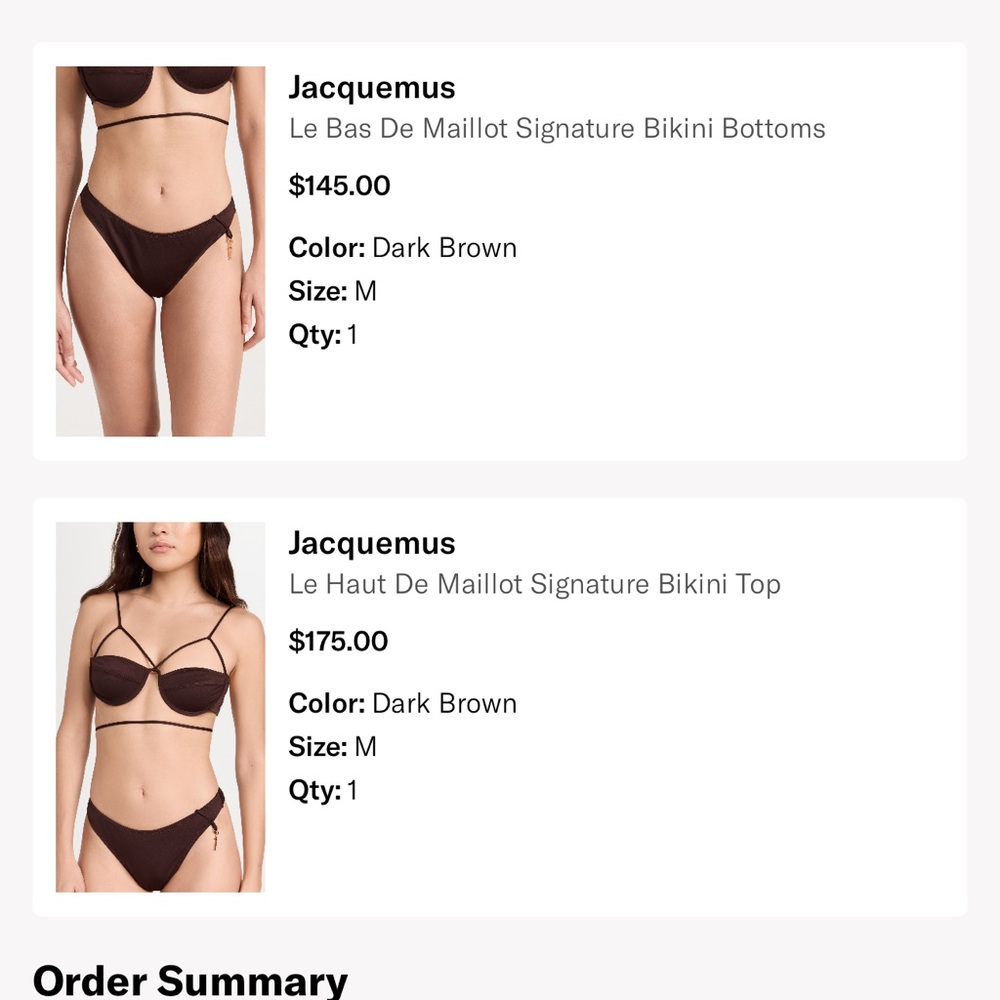Image resolution: width=1000 pixels, height=1000 pixels.
Task: Open the Le Haut De Maillot Signature Bikini Top link
Action: tap(534, 584)
